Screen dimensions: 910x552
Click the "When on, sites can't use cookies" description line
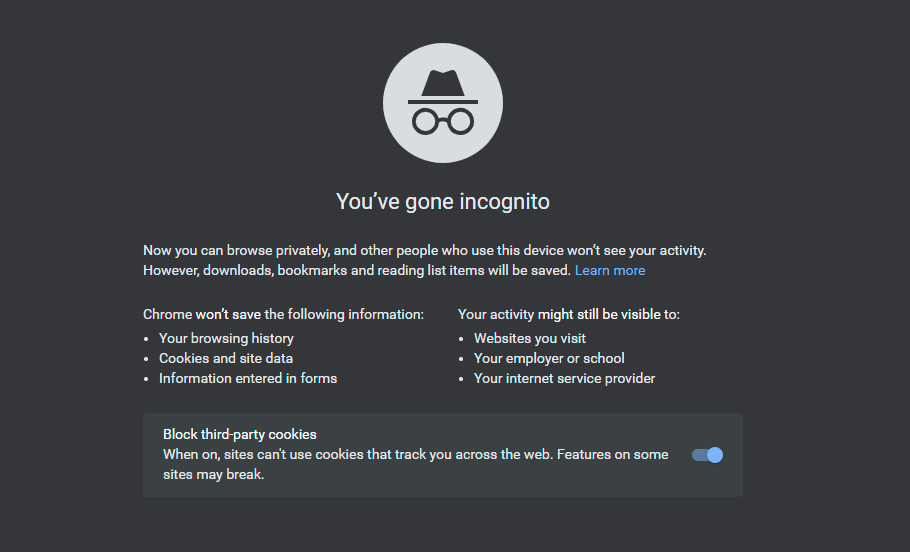pos(416,454)
